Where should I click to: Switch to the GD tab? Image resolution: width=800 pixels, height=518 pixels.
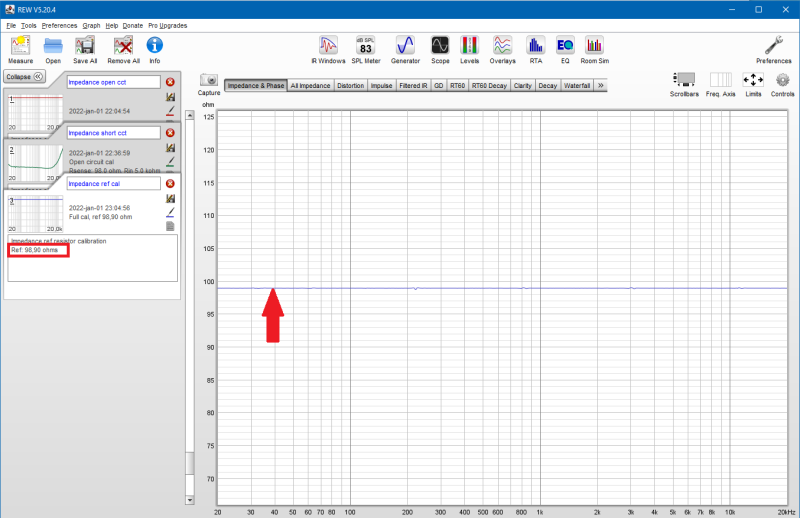tap(439, 86)
